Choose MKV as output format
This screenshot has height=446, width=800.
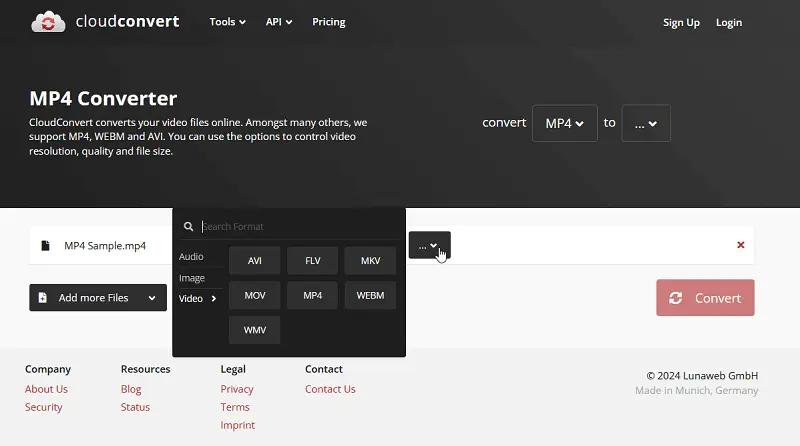click(370, 261)
